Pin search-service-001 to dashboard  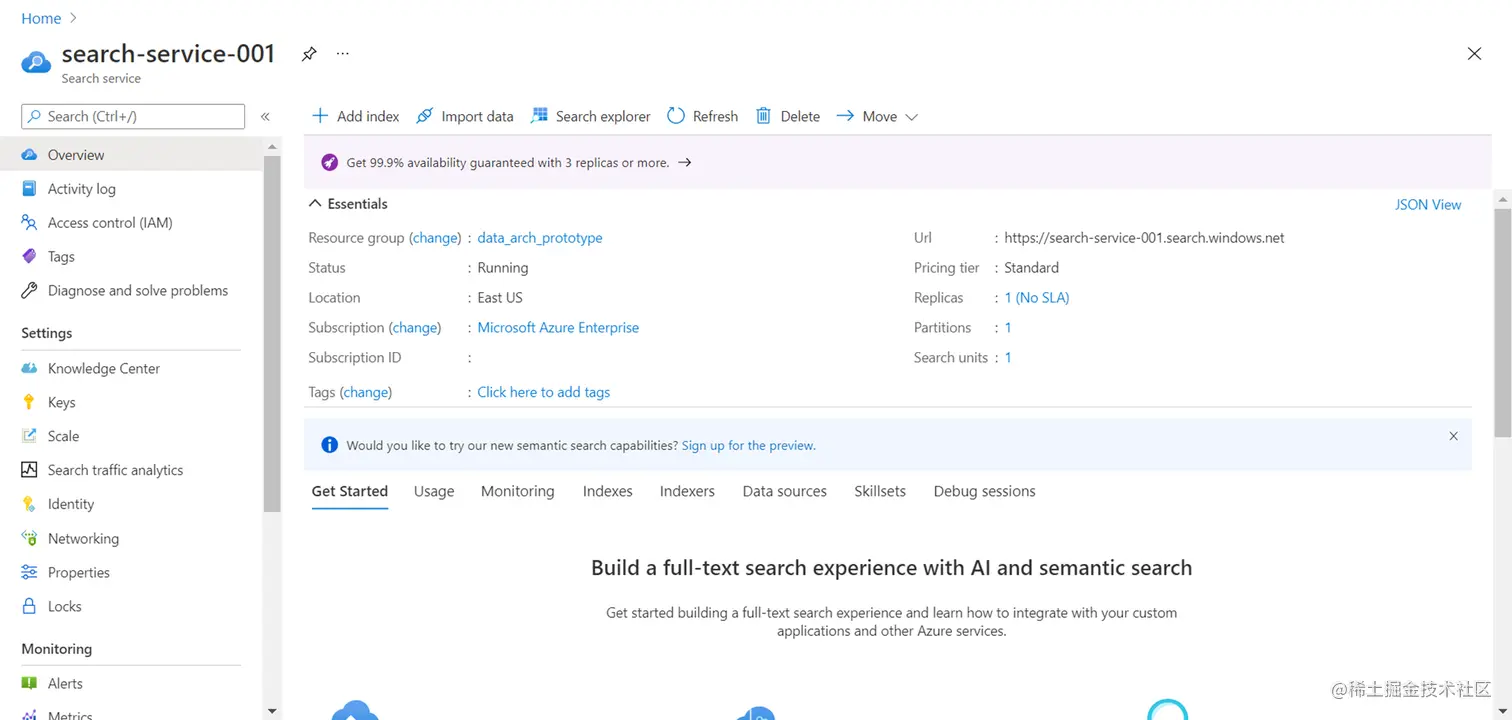click(x=309, y=54)
